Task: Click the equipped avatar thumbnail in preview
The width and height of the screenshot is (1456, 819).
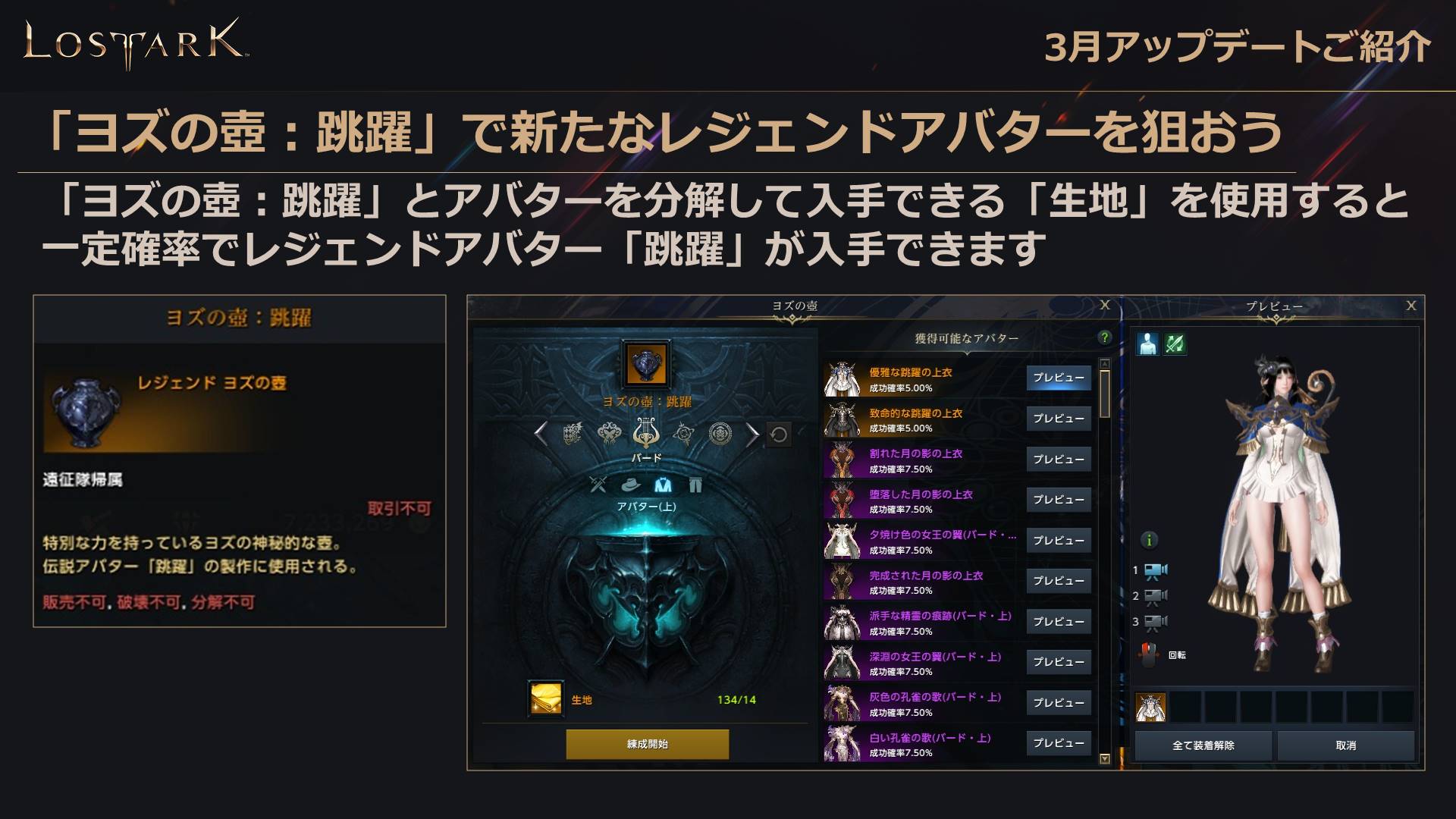Action: [x=1150, y=707]
